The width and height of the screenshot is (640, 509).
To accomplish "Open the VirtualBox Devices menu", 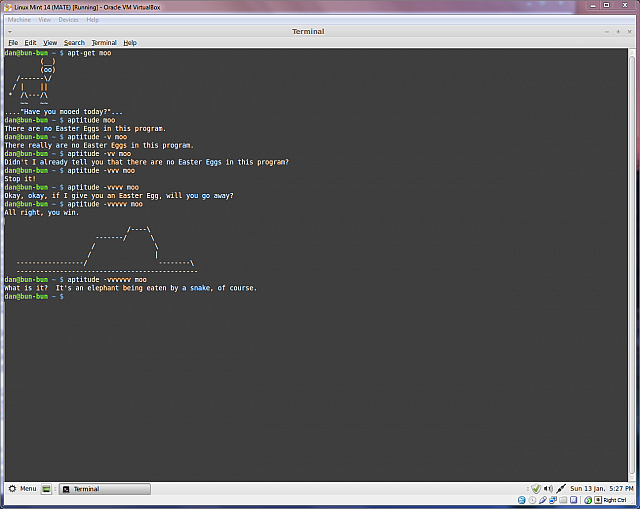I will click(x=68, y=19).
